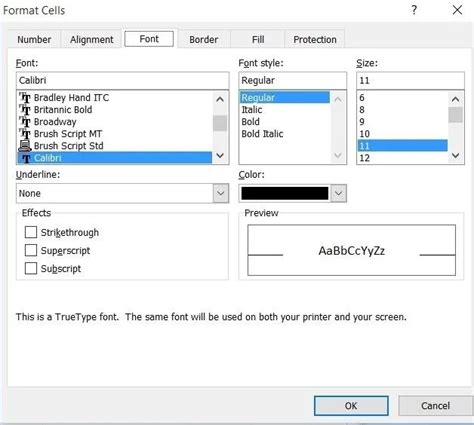The image size is (474, 425).
Task: Click the font list down arrow
Action: coord(220,156)
